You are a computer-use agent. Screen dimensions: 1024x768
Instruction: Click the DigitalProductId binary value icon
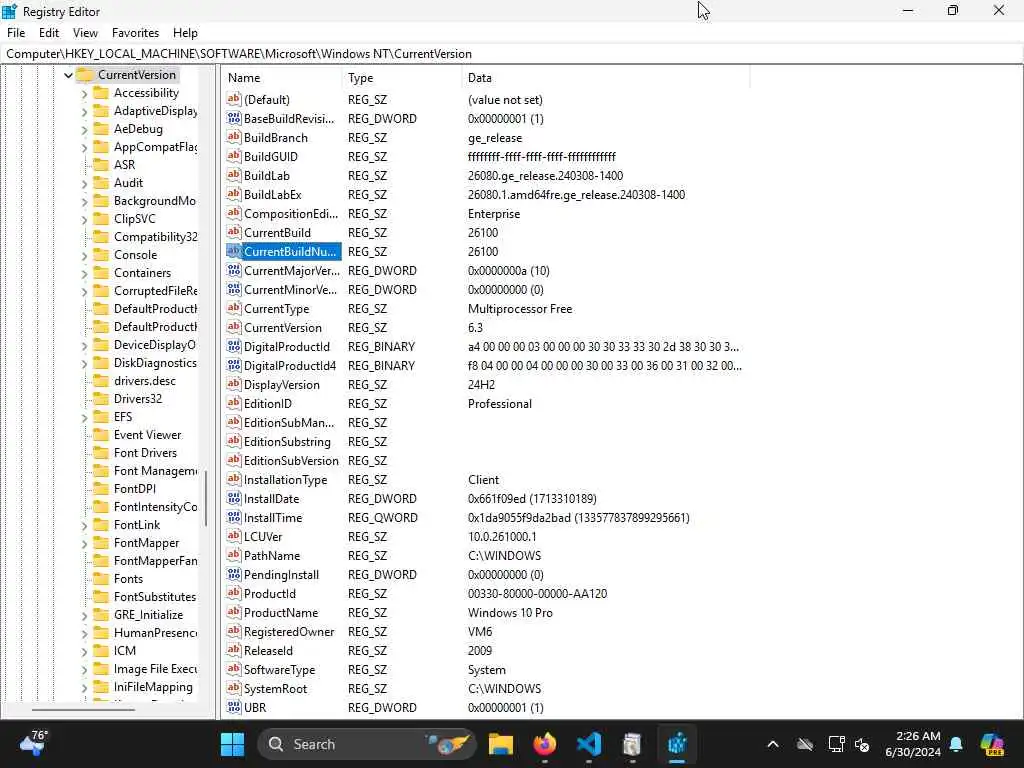pyautogui.click(x=234, y=346)
